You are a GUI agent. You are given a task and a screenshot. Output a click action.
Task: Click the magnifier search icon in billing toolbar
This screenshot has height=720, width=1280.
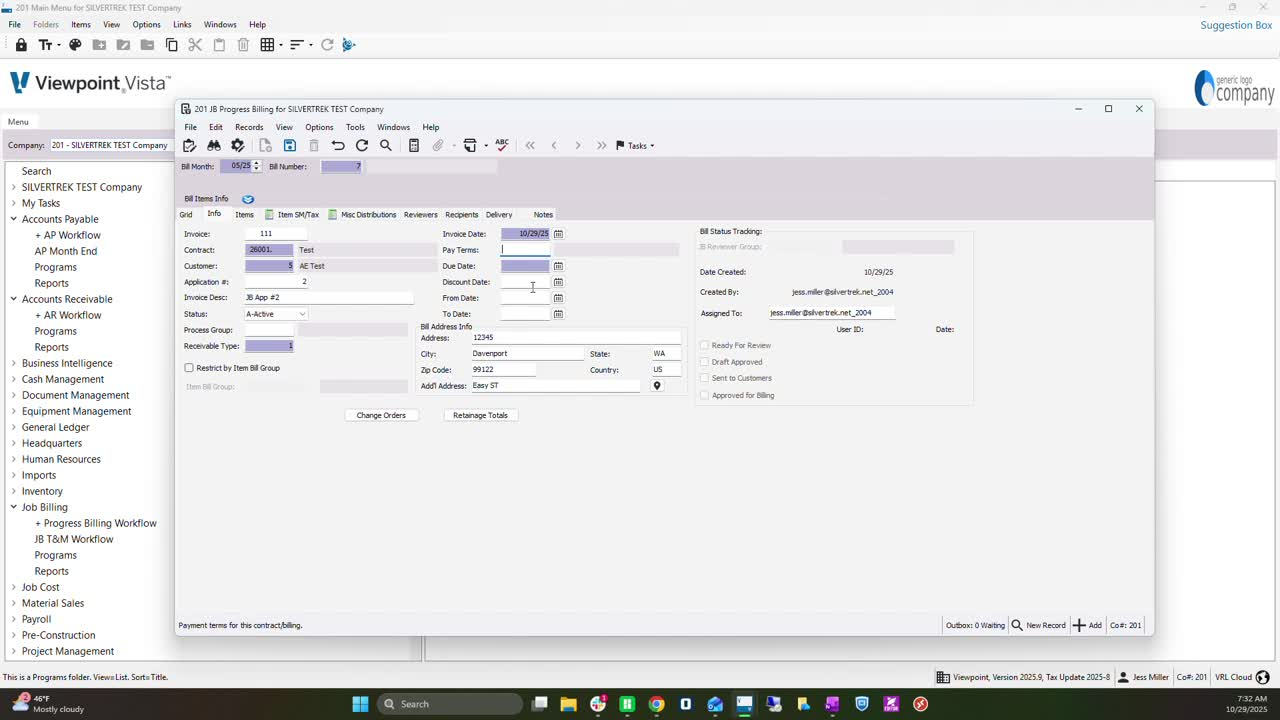click(x=386, y=146)
